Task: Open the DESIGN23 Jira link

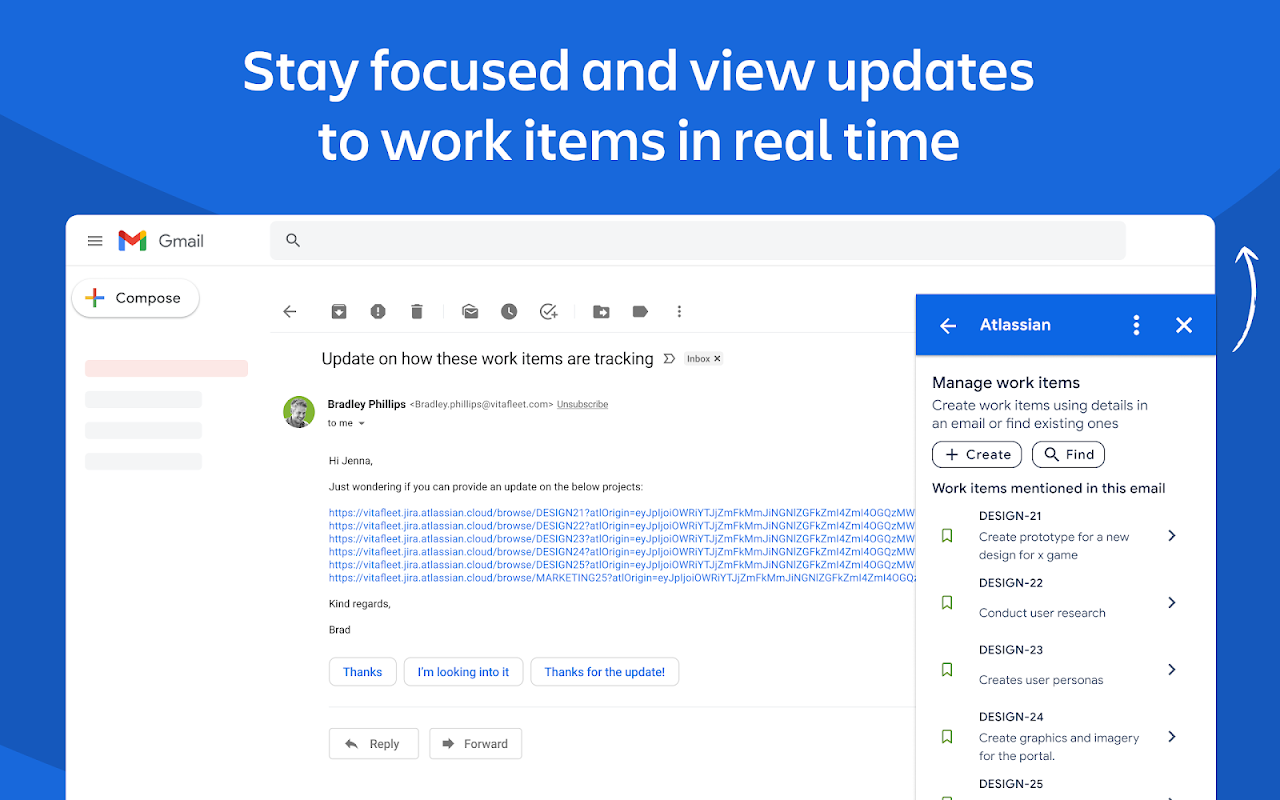Action: click(x=622, y=539)
